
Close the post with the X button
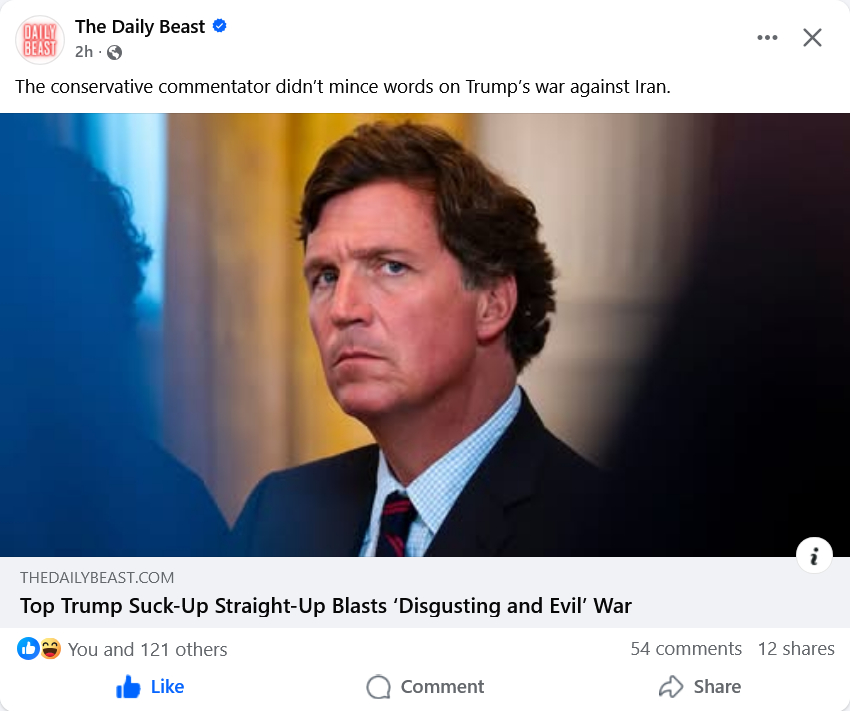coord(812,37)
